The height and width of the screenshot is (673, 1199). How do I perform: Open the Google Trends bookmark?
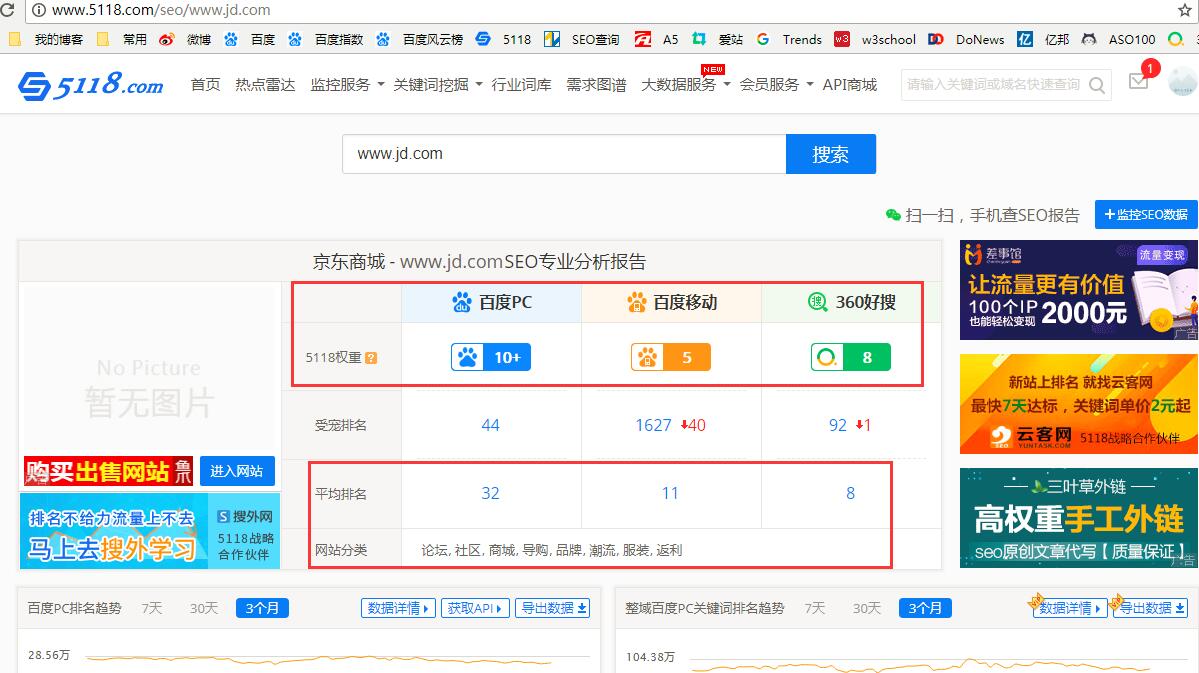point(789,39)
